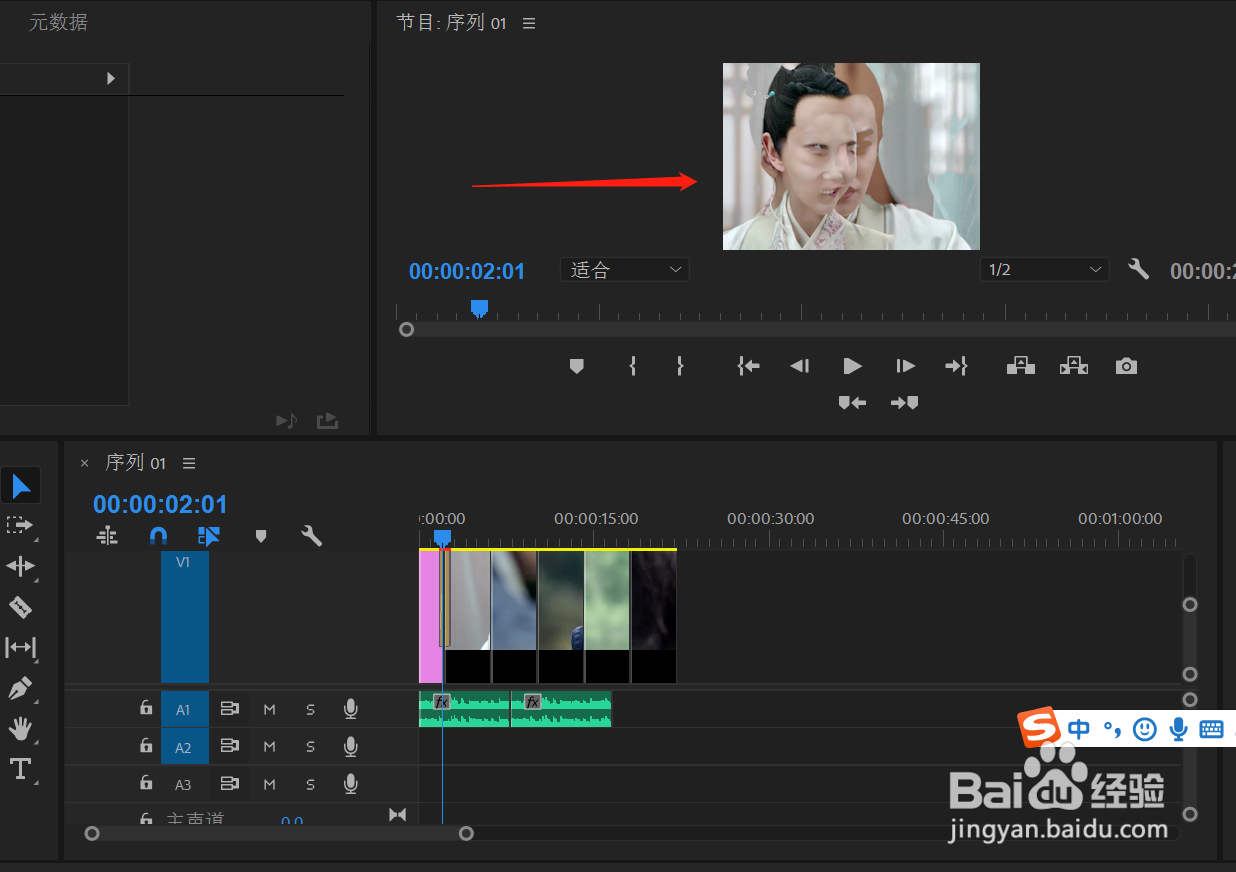Go to Out point
1236x872 pixels.
(x=957, y=366)
